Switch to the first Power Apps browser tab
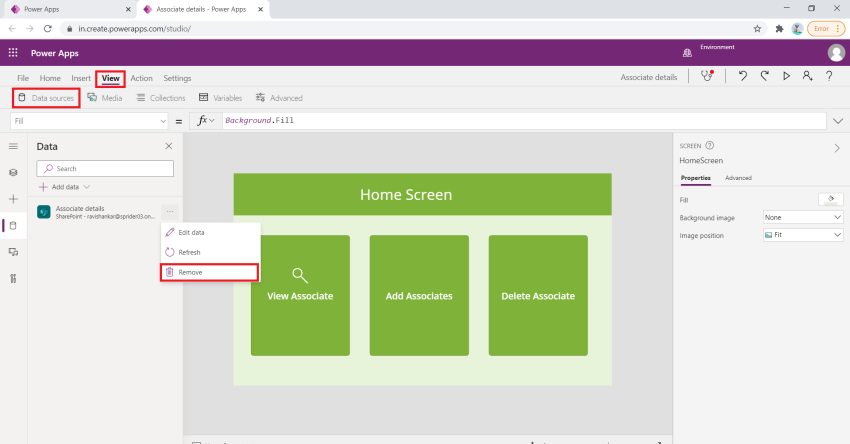The height and width of the screenshot is (444, 850). pos(69,9)
